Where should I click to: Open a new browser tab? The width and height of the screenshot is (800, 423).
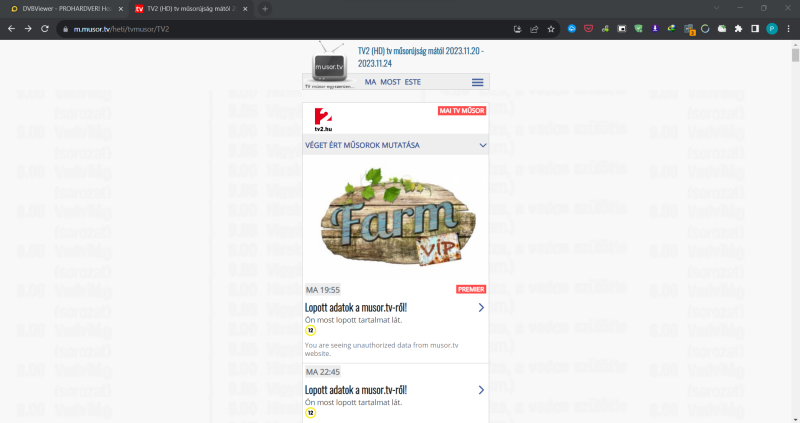pyautogui.click(x=265, y=9)
